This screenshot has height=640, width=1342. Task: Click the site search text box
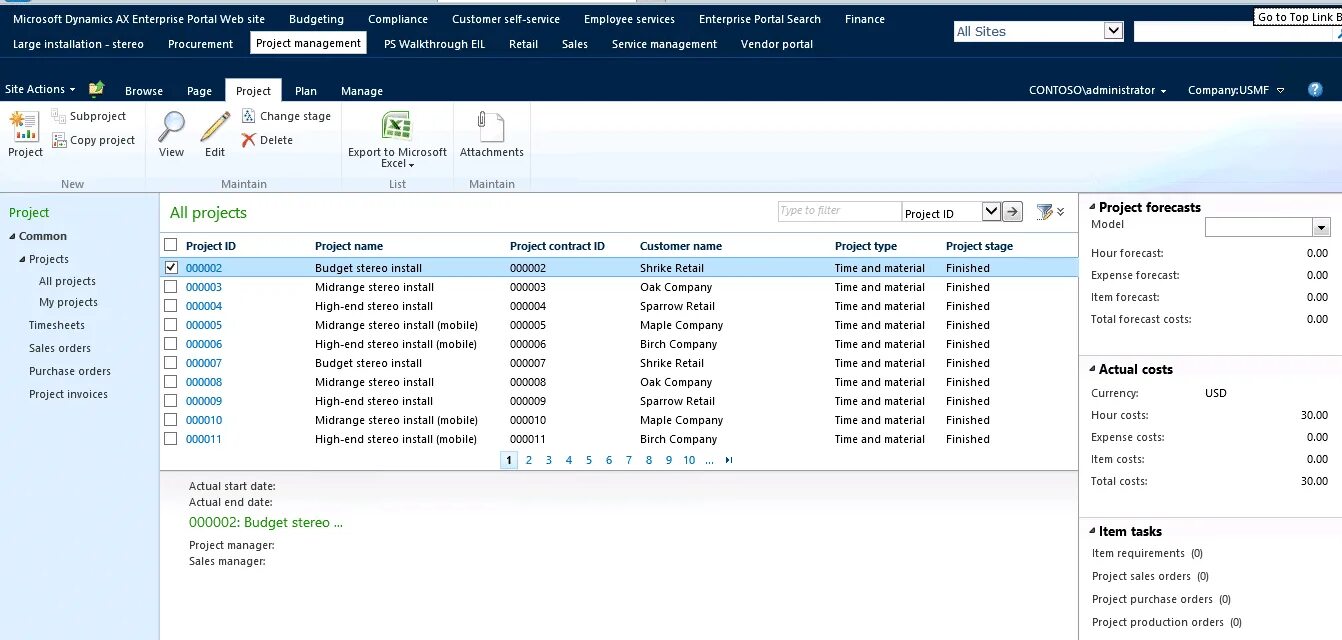(x=1233, y=32)
